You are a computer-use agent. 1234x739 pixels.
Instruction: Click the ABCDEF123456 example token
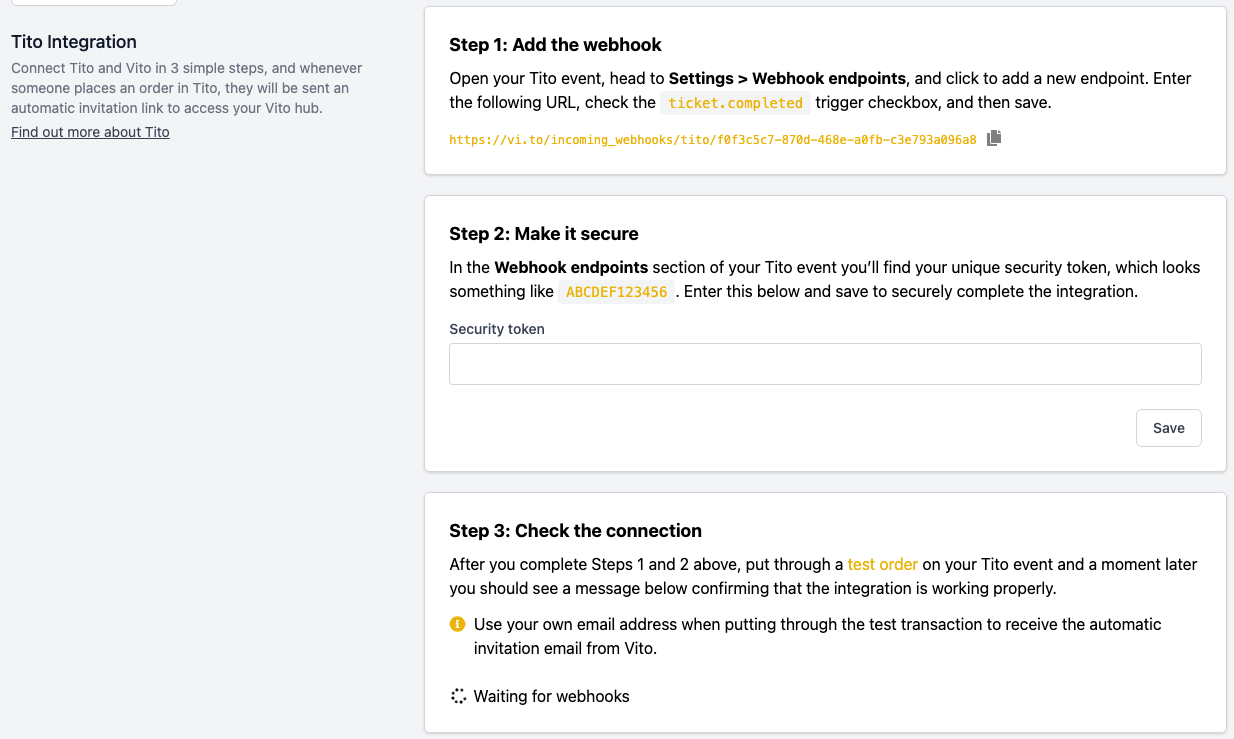tap(616, 292)
